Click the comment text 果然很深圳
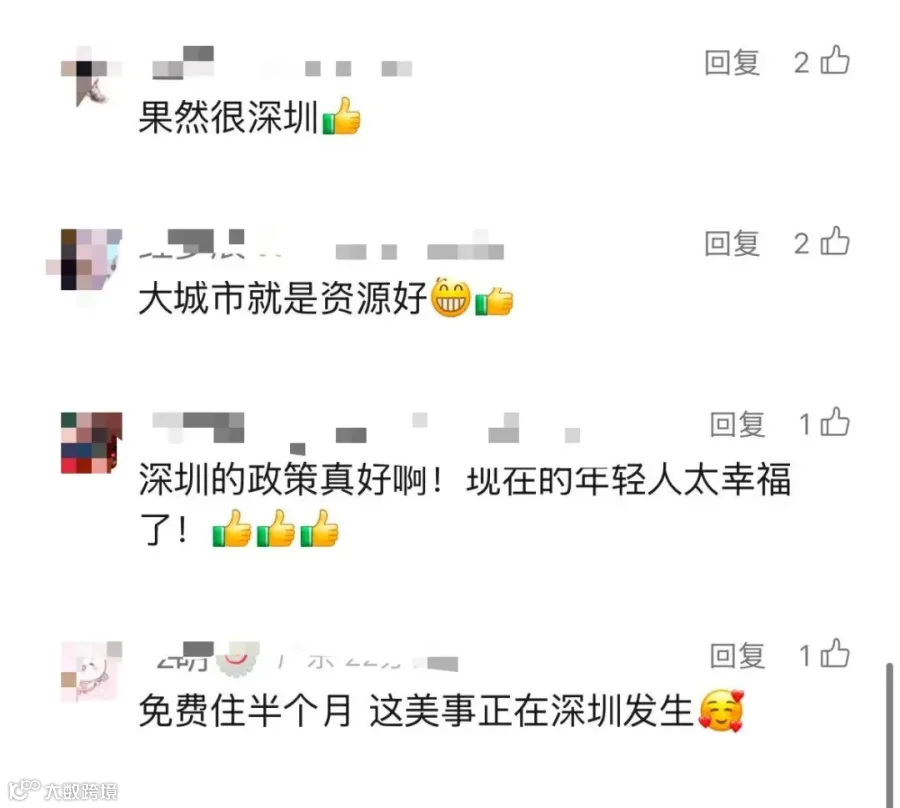This screenshot has height=808, width=900. point(228,118)
